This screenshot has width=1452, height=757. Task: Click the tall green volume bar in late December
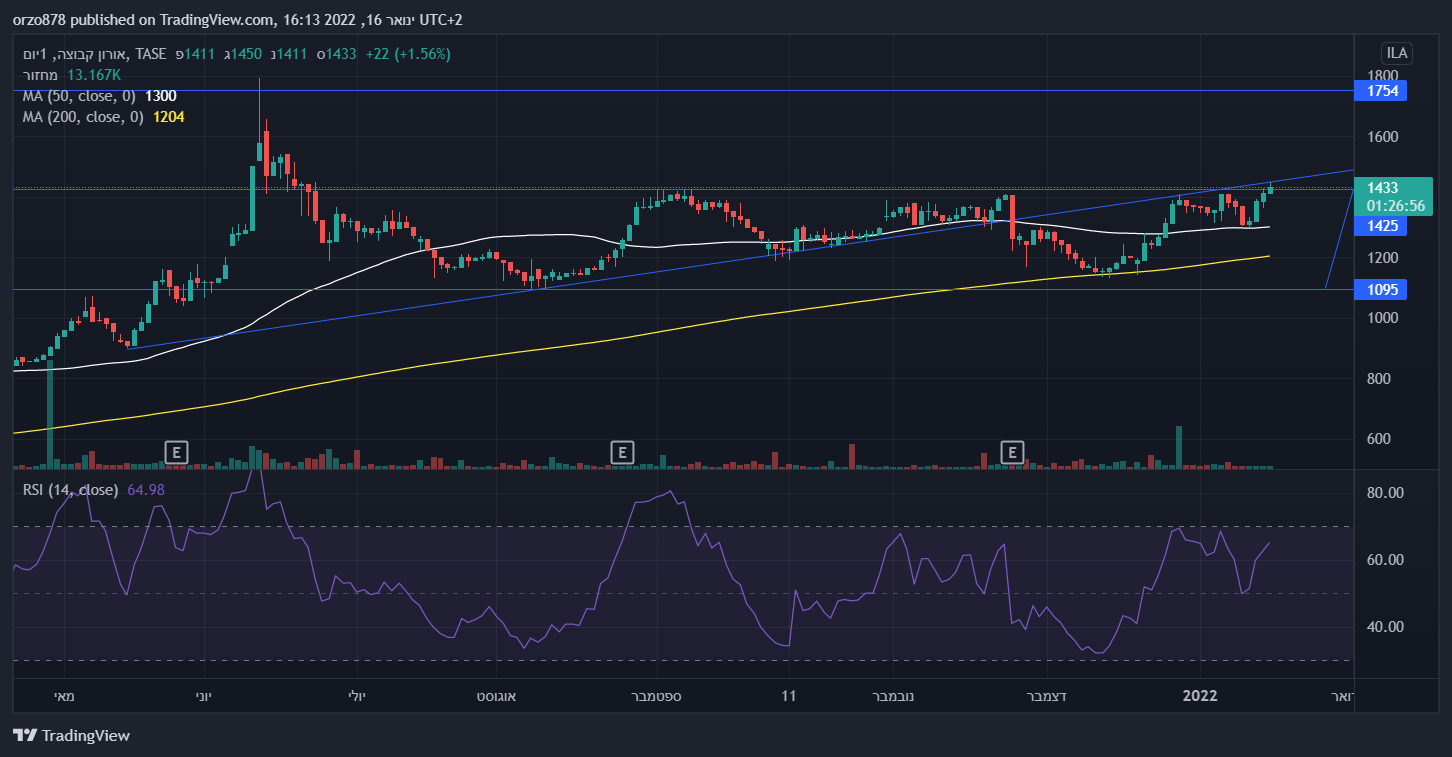[x=1179, y=447]
